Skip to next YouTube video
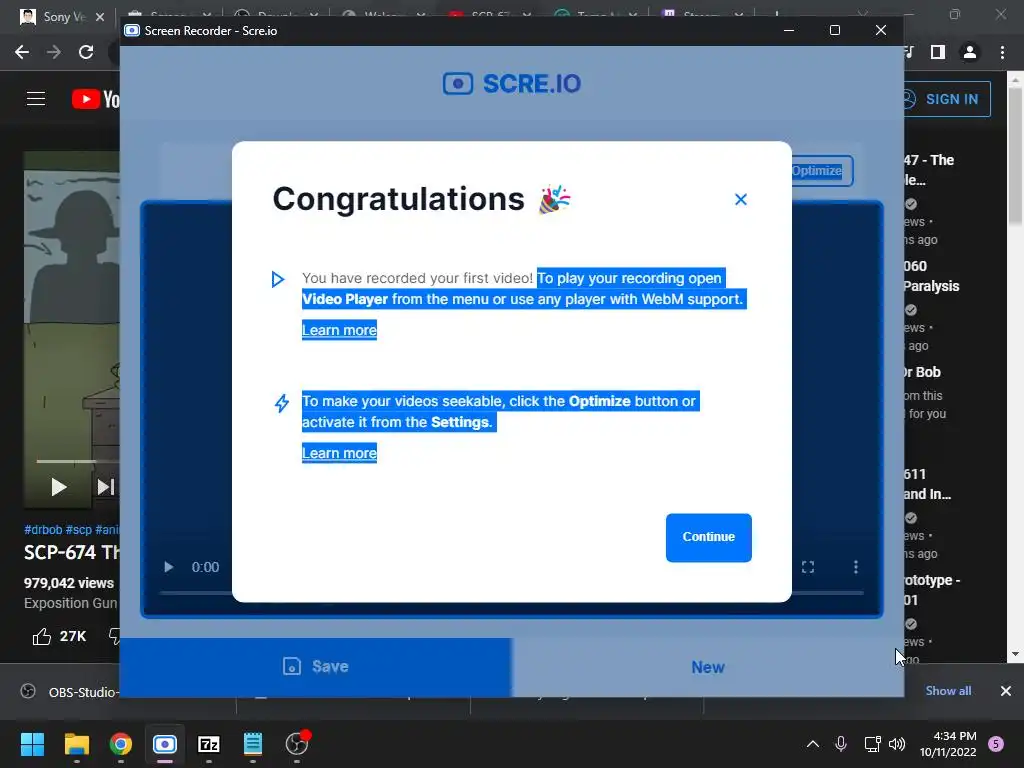Image resolution: width=1024 pixels, height=768 pixels. (106, 487)
